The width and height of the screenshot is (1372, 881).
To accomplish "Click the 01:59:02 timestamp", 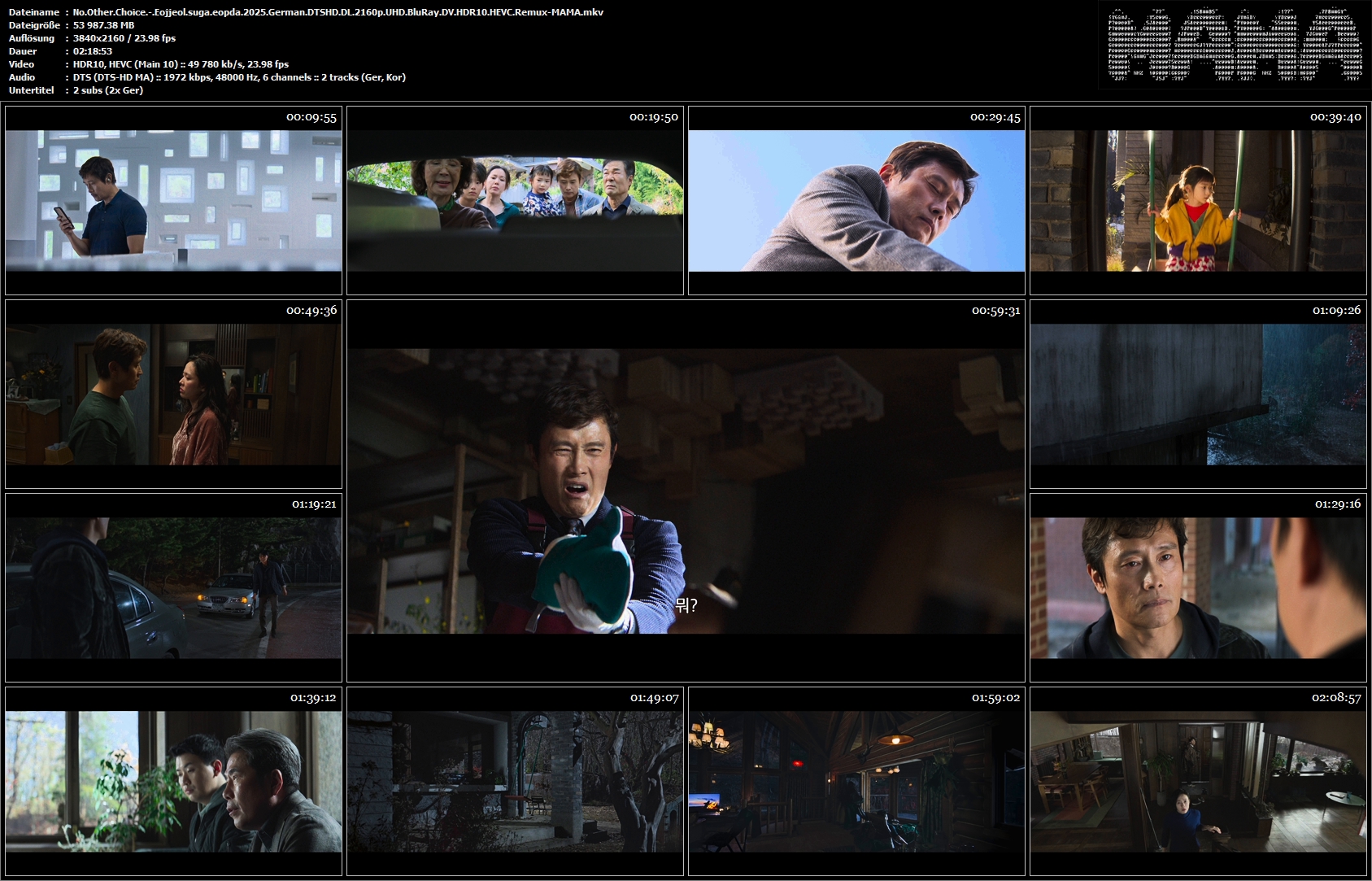I will click(996, 698).
